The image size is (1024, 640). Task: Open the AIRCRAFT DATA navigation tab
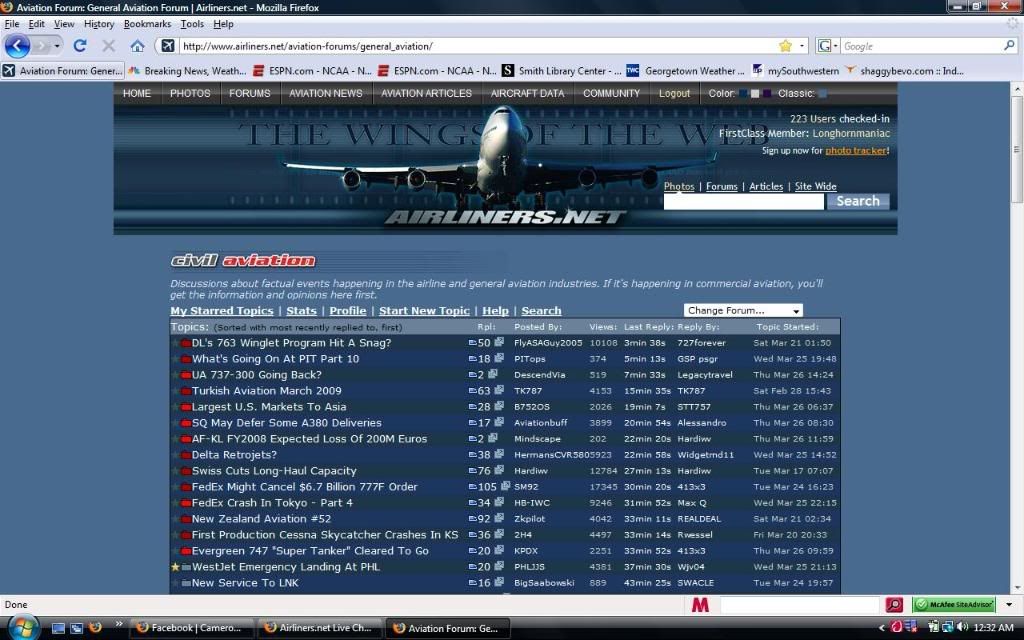[x=527, y=93]
